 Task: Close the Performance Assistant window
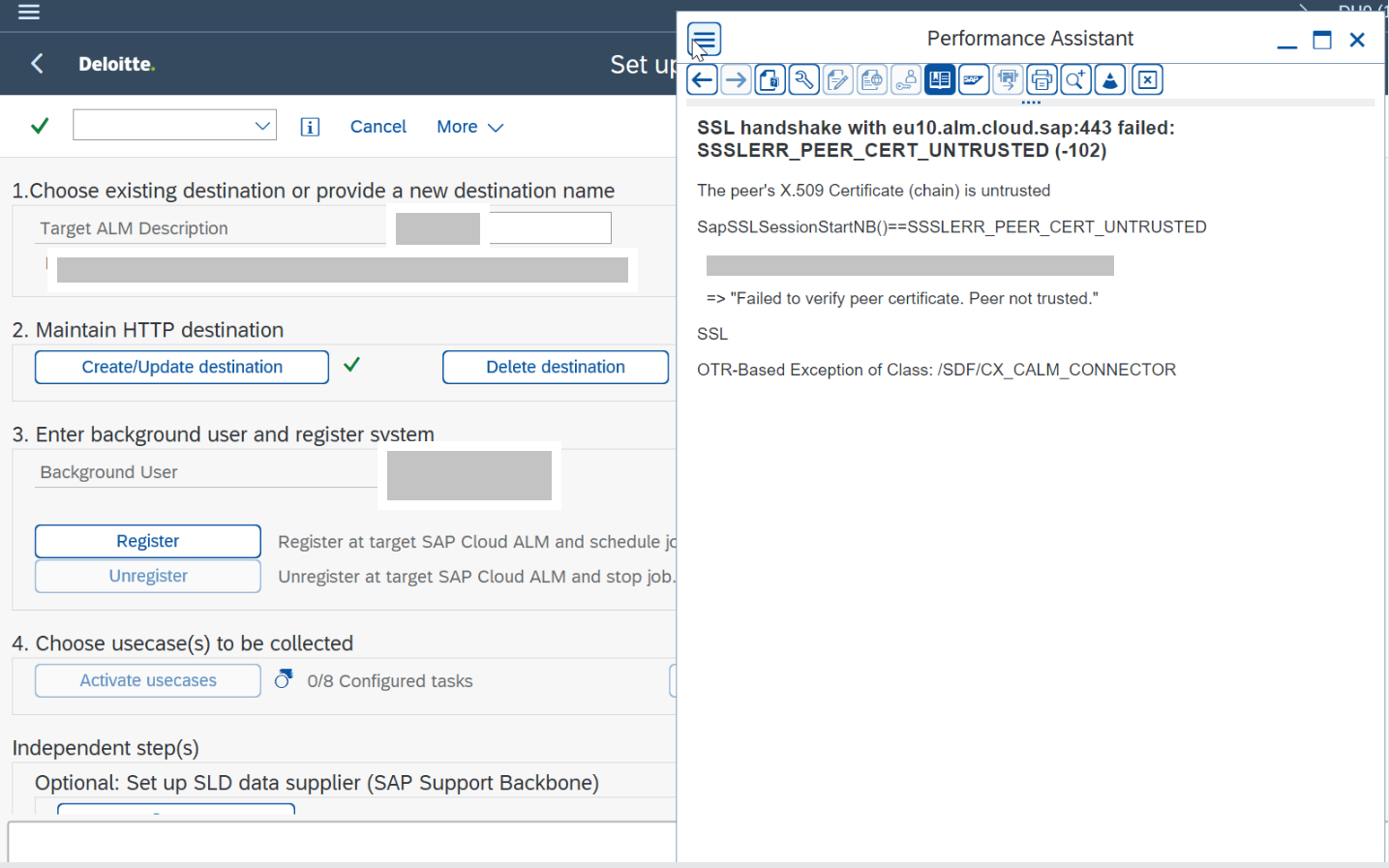(x=1357, y=40)
